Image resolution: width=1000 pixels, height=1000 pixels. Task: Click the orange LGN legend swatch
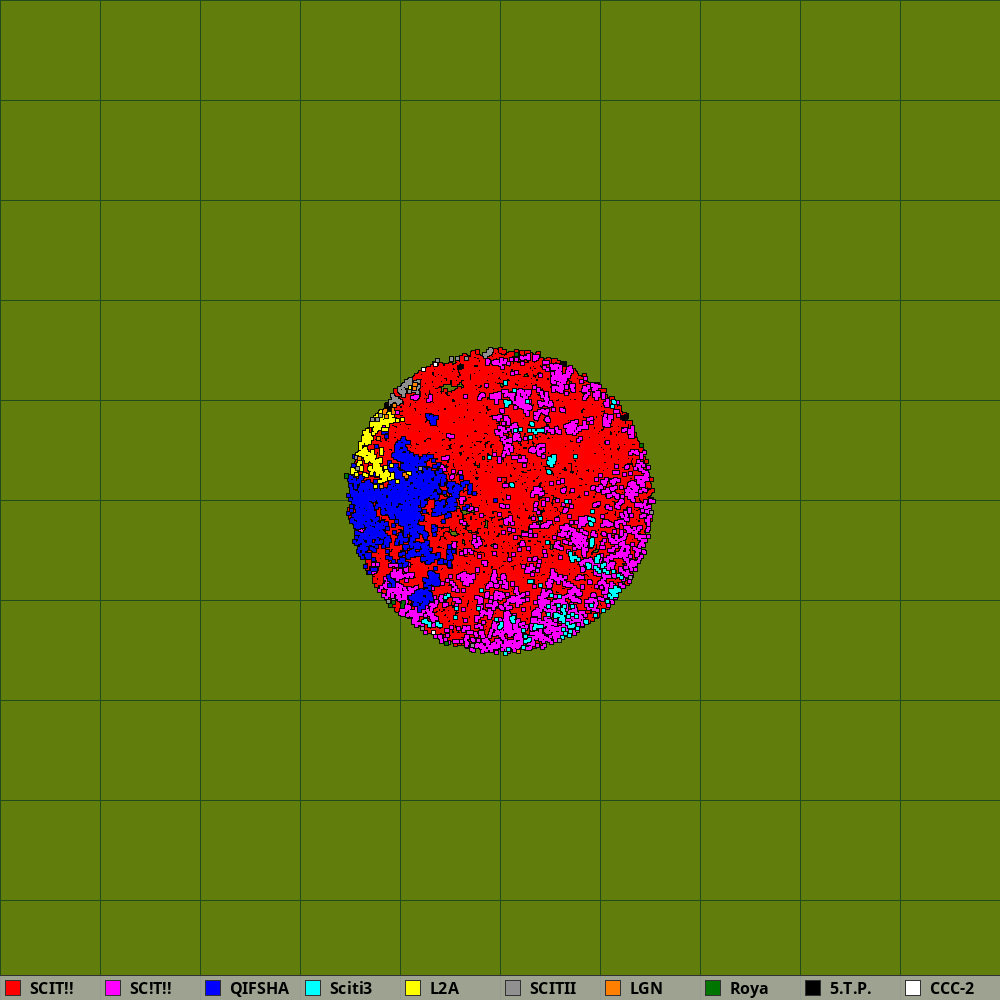(613, 988)
